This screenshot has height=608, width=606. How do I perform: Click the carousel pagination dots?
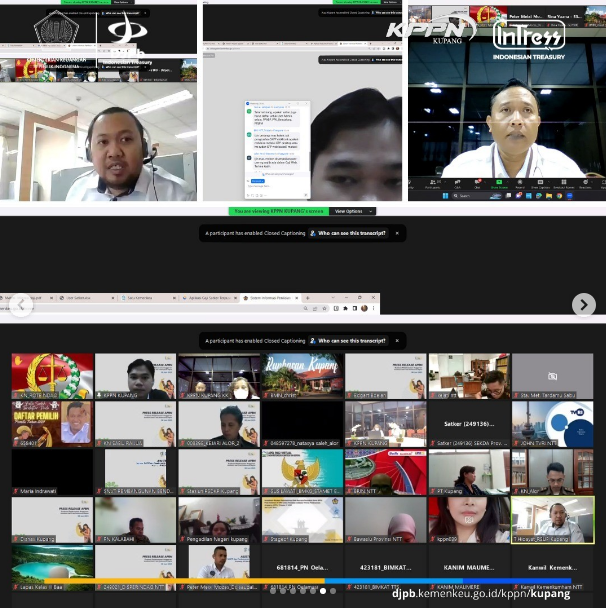(302, 591)
